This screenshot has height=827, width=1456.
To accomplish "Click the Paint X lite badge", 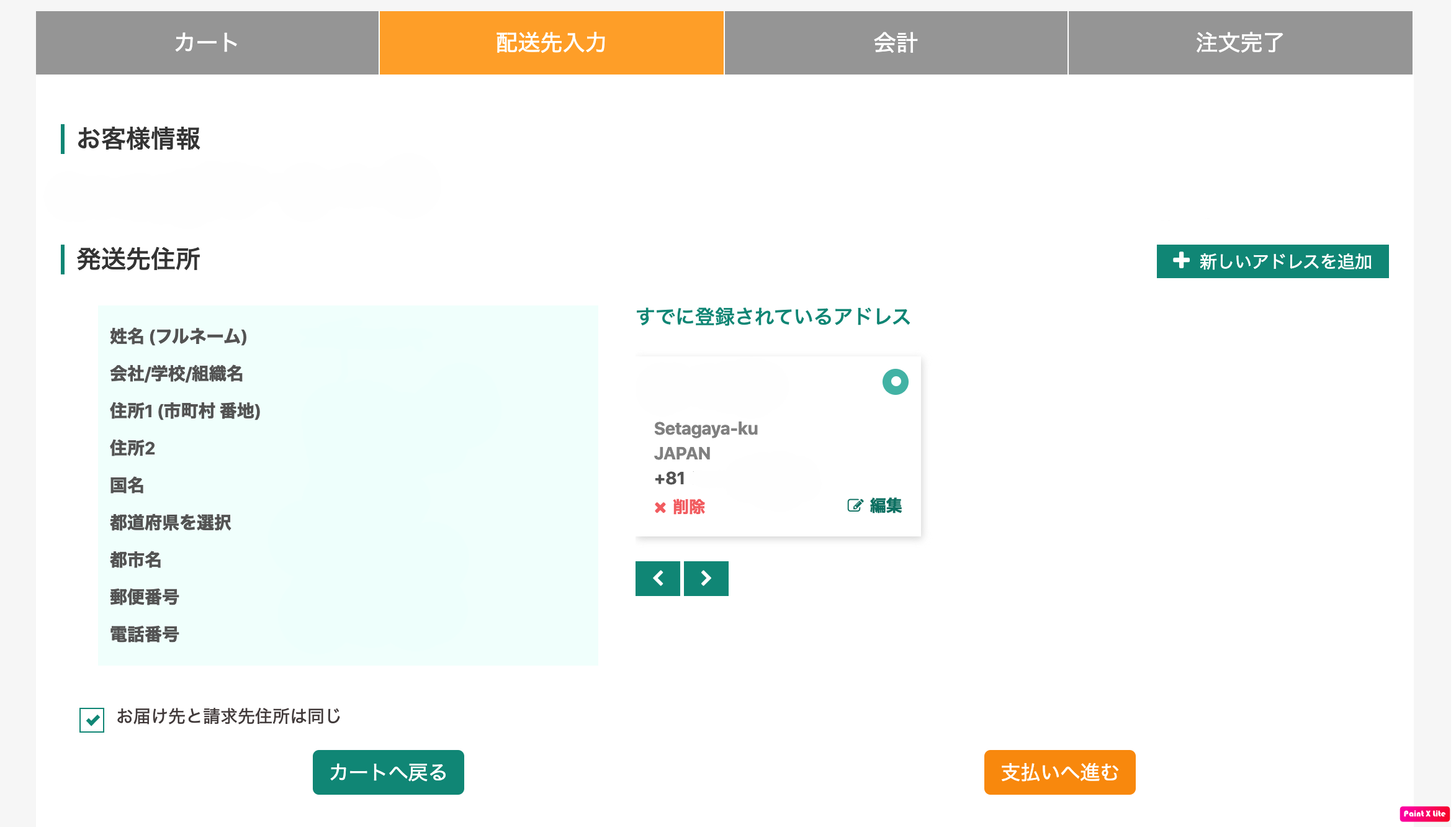I will (x=1424, y=813).
